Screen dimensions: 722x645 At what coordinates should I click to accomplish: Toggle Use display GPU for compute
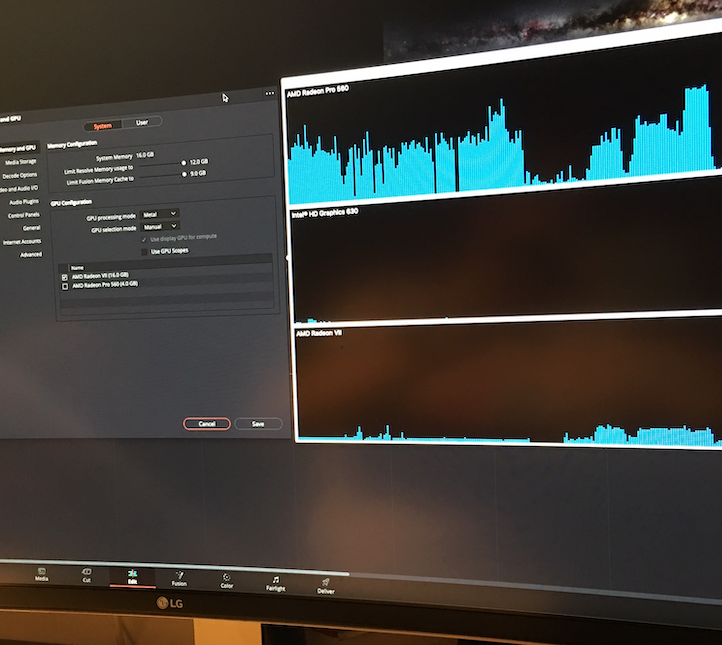[x=144, y=239]
